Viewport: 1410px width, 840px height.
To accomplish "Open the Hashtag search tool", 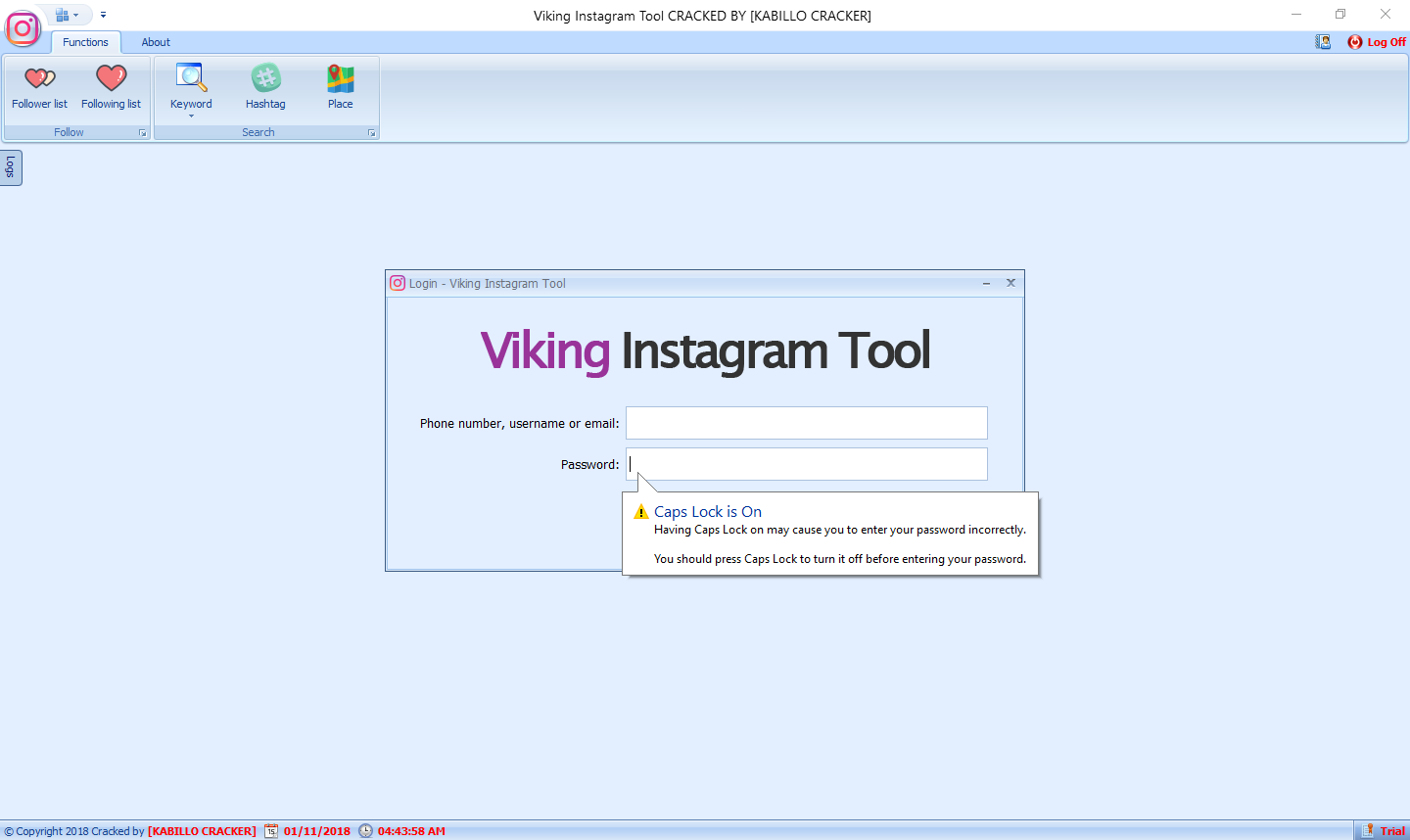I will point(265,88).
